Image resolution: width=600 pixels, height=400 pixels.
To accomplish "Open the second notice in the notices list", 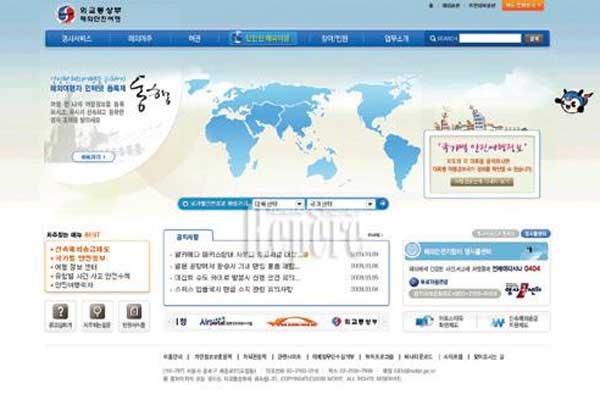I will 237,266.
